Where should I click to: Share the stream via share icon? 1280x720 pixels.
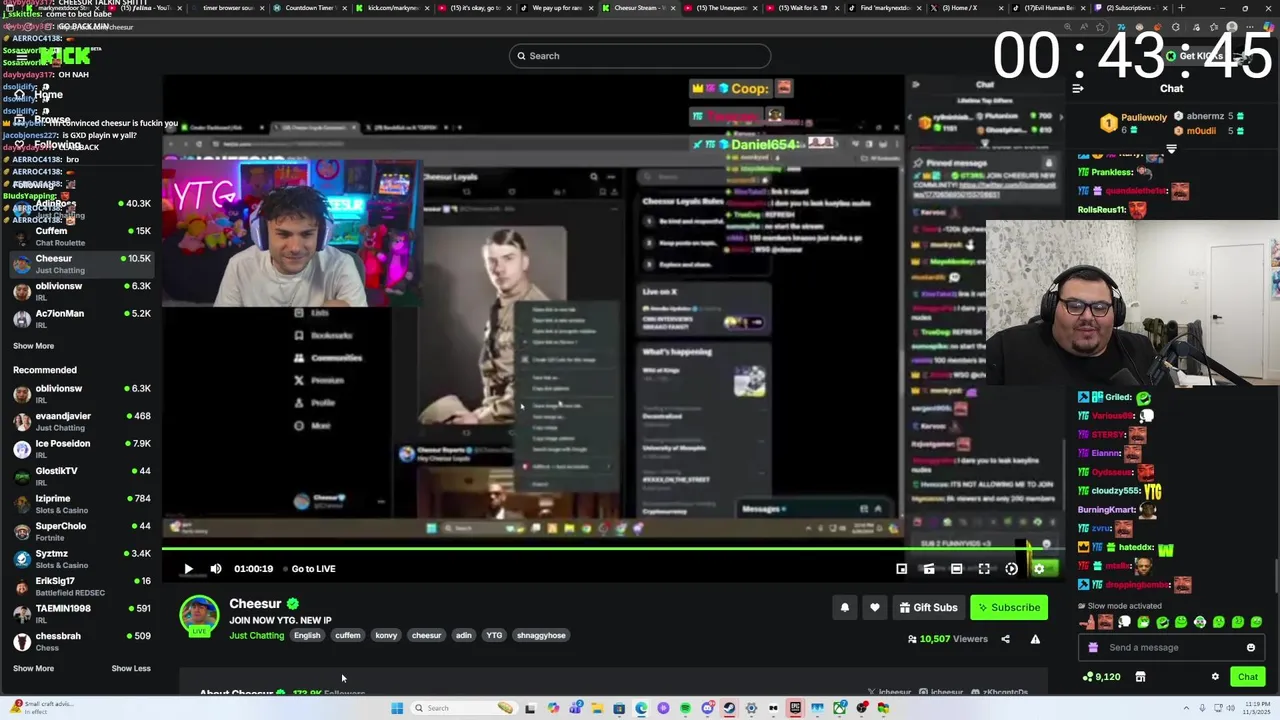coord(1005,639)
